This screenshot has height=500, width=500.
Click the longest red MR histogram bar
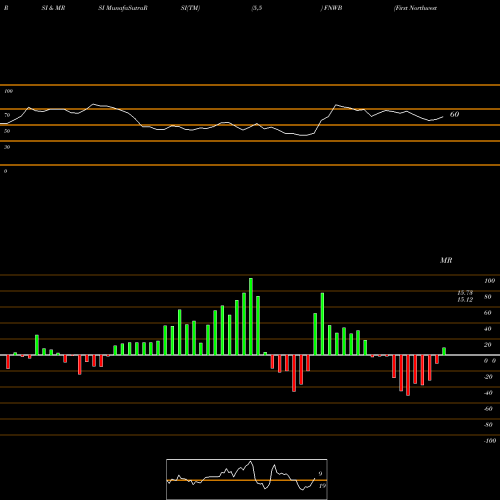coord(408,375)
